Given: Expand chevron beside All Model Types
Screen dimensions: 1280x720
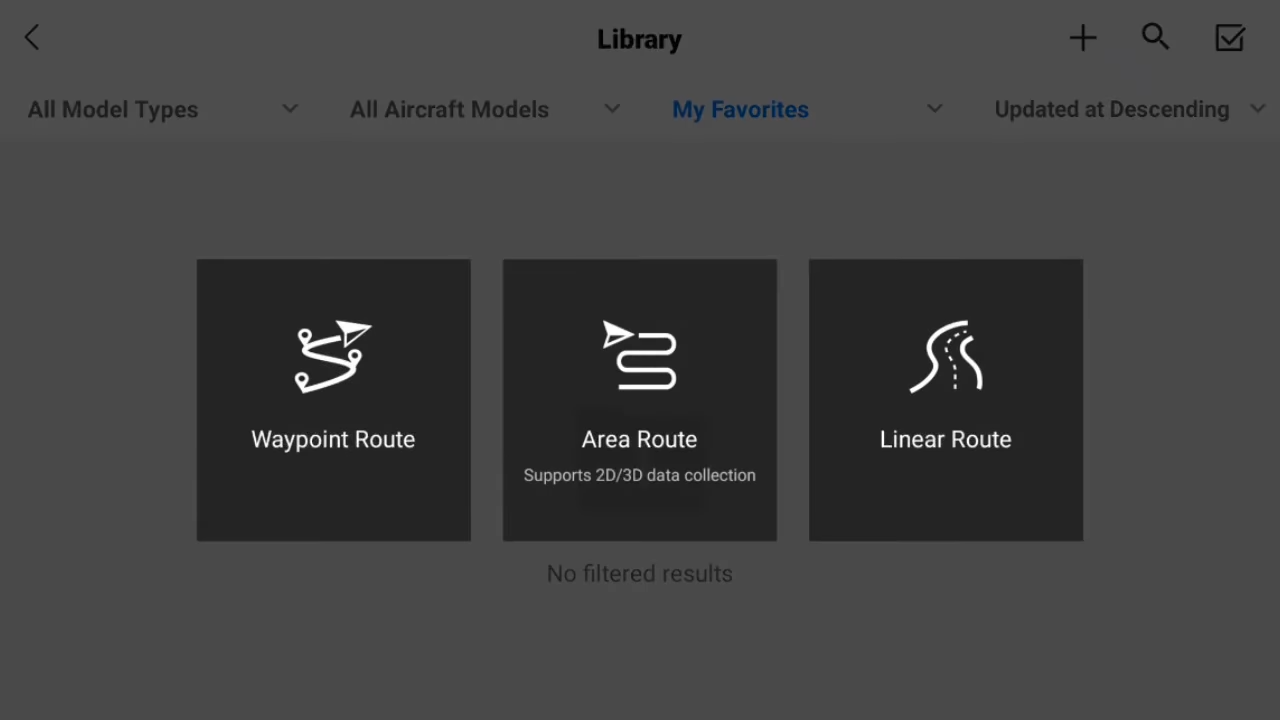Looking at the screenshot, I should click(290, 109).
